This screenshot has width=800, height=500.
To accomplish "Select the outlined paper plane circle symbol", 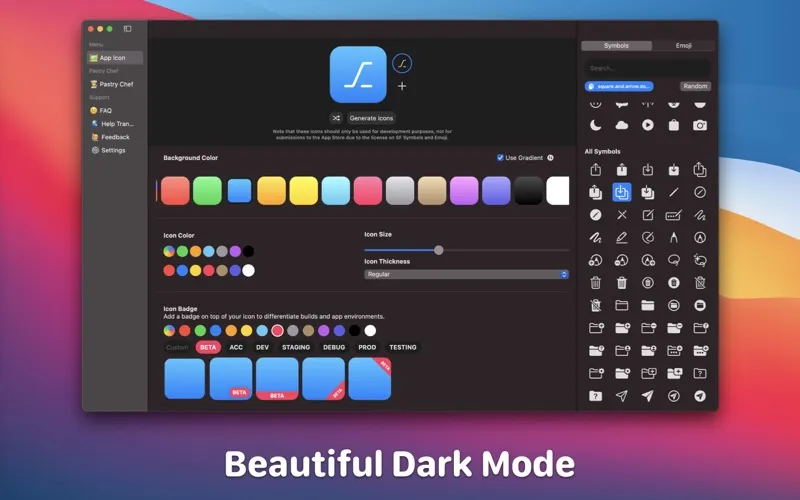I will point(674,396).
